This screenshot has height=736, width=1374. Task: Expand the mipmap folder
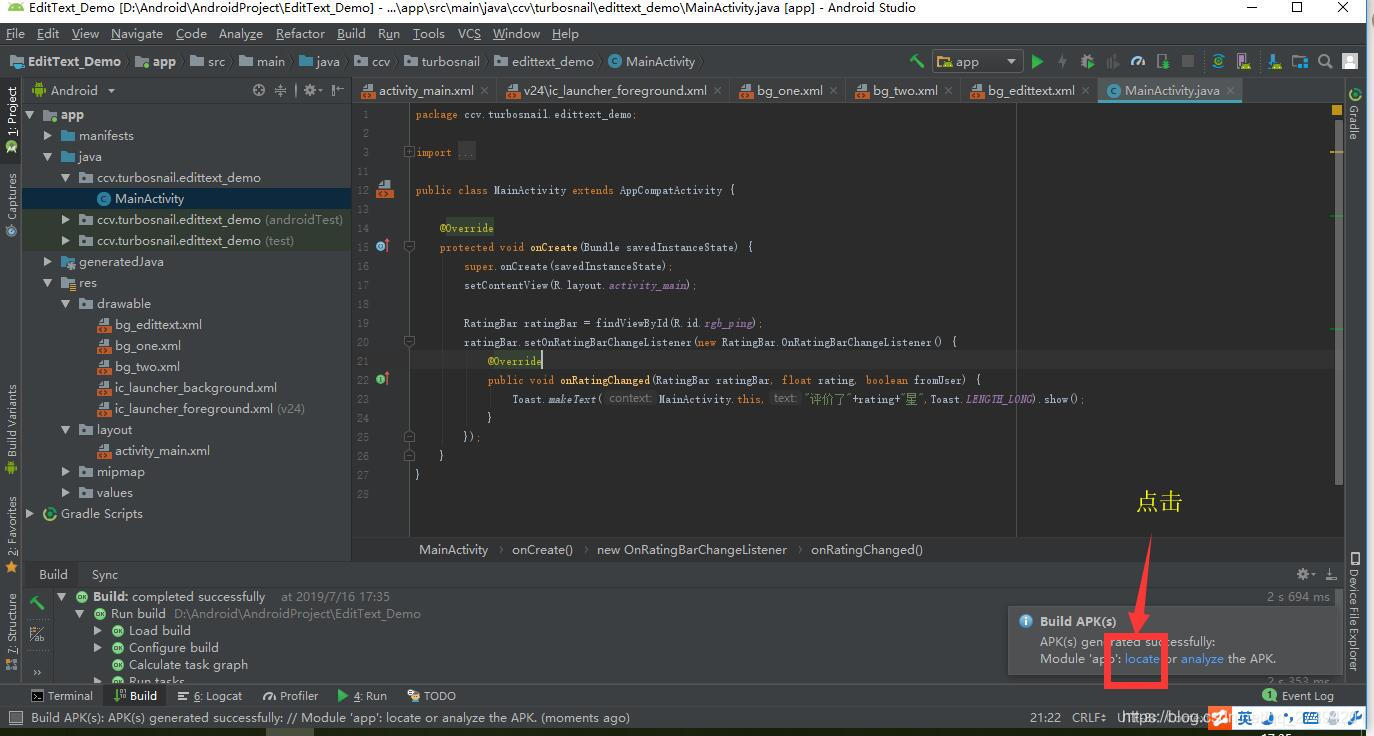click(66, 472)
